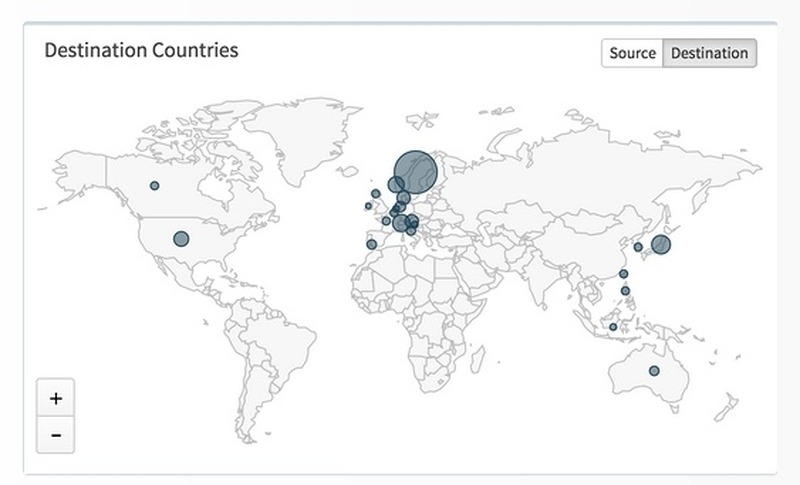The image size is (800, 485).
Task: Click the Ireland map bubble
Action: 368,206
